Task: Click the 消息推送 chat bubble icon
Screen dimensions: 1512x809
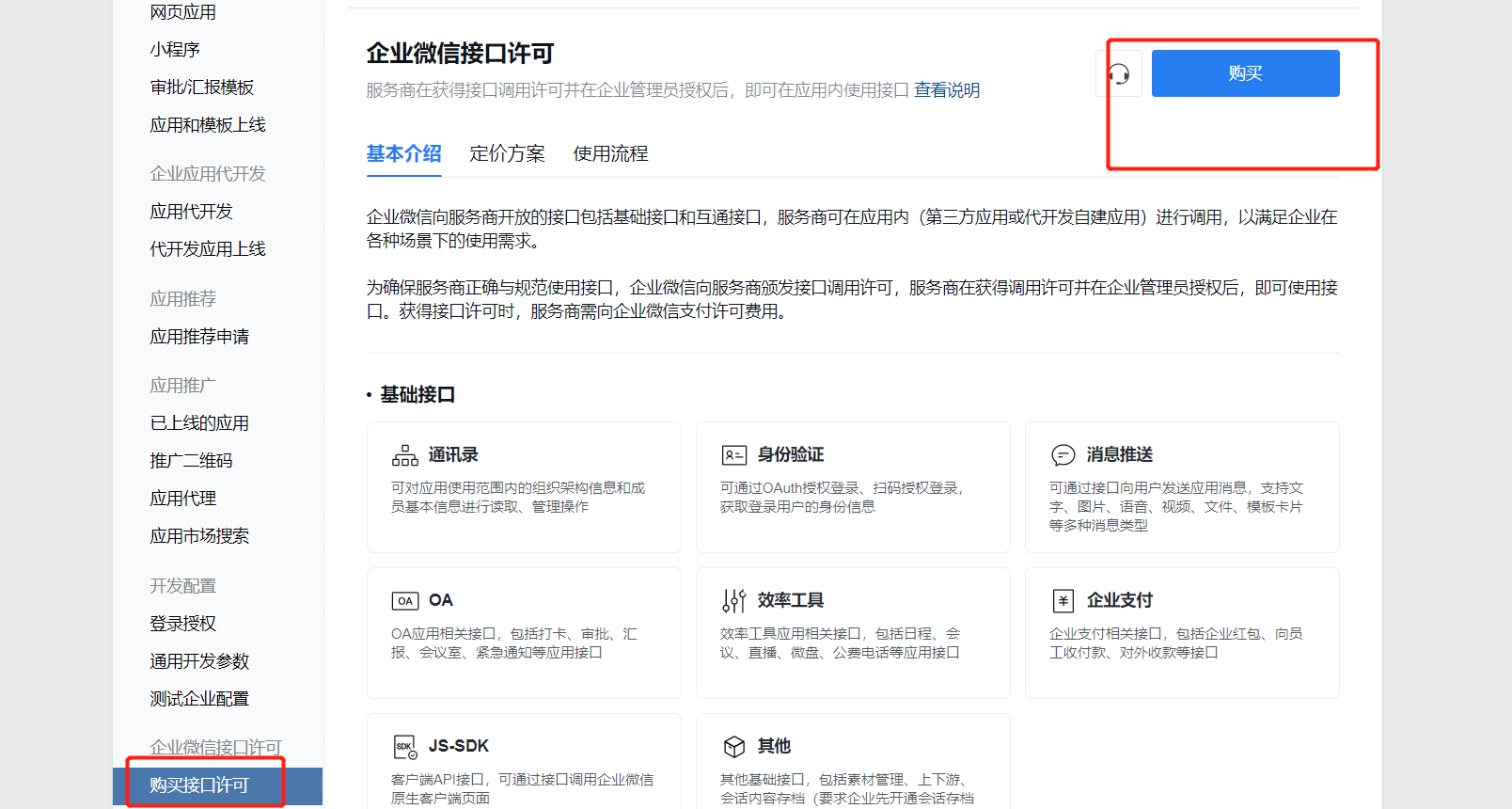Action: click(1063, 455)
